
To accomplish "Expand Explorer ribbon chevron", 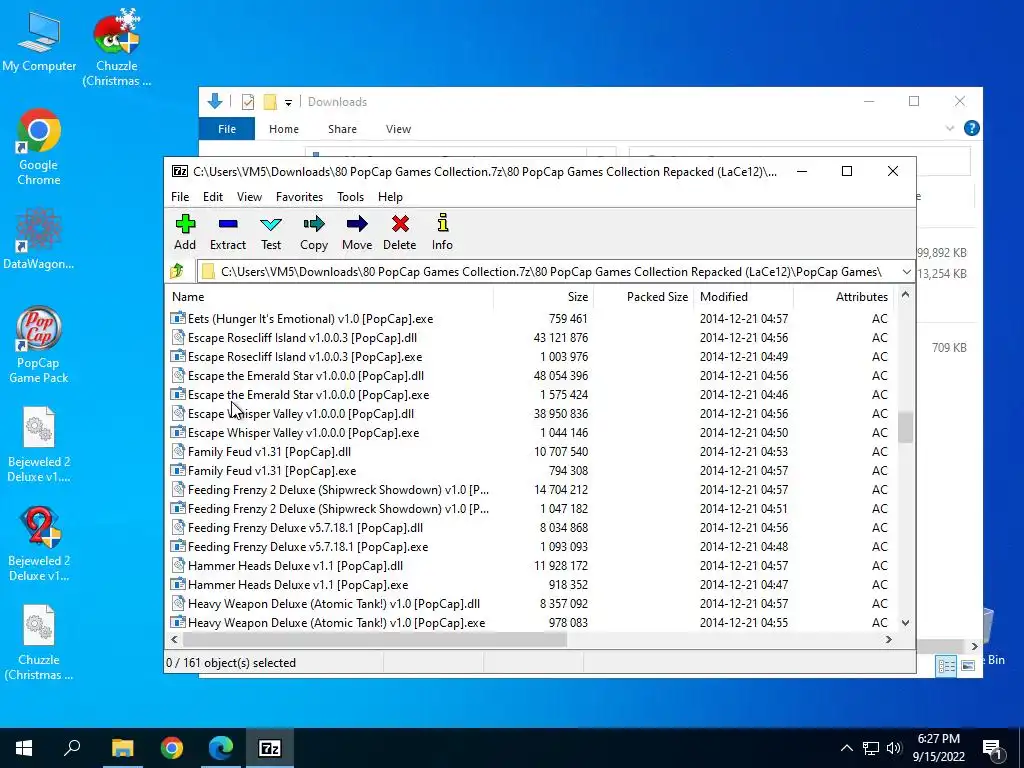I will coord(950,129).
